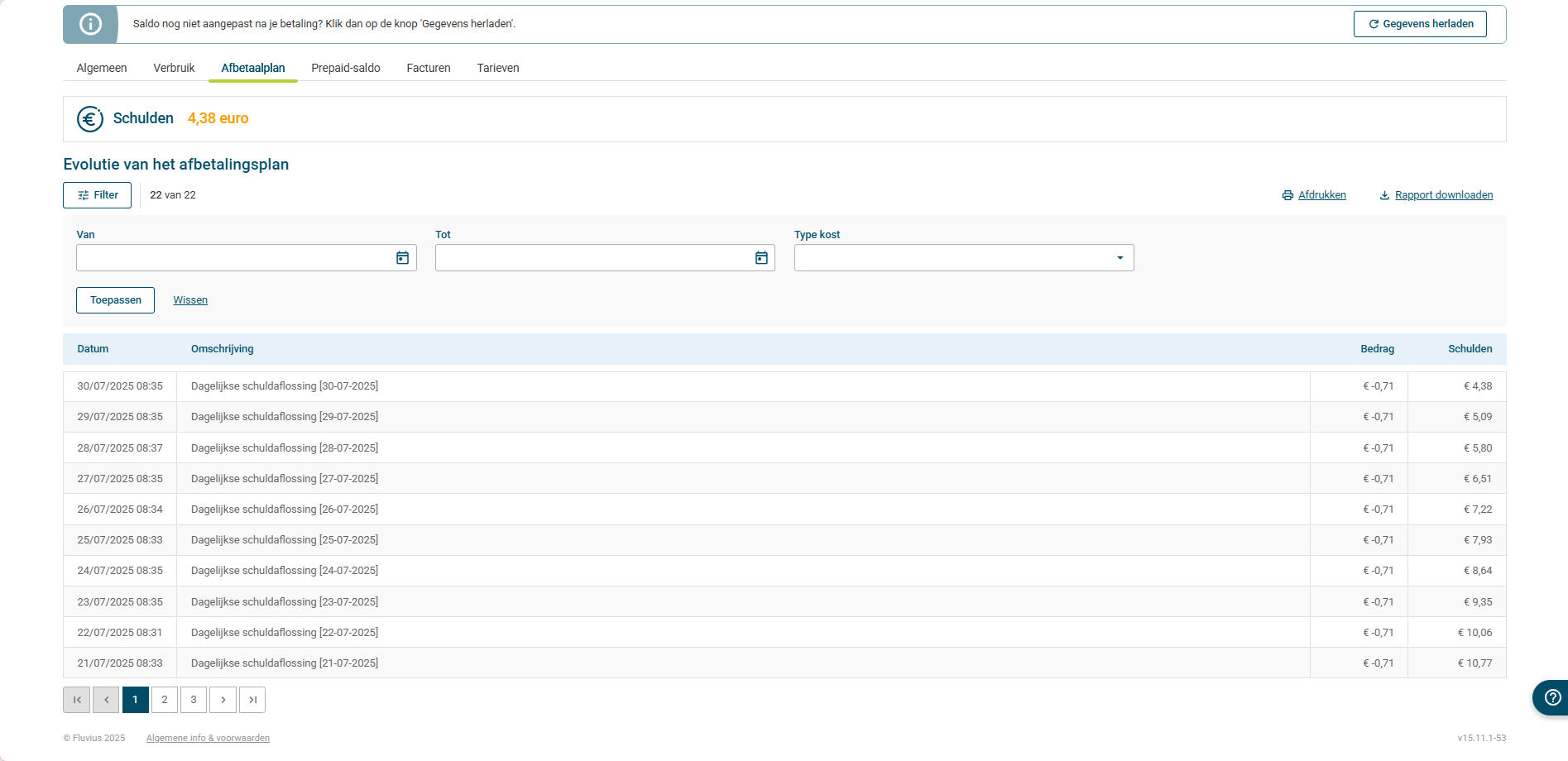Click the Wissen link
This screenshot has width=1568, height=761.
(190, 300)
